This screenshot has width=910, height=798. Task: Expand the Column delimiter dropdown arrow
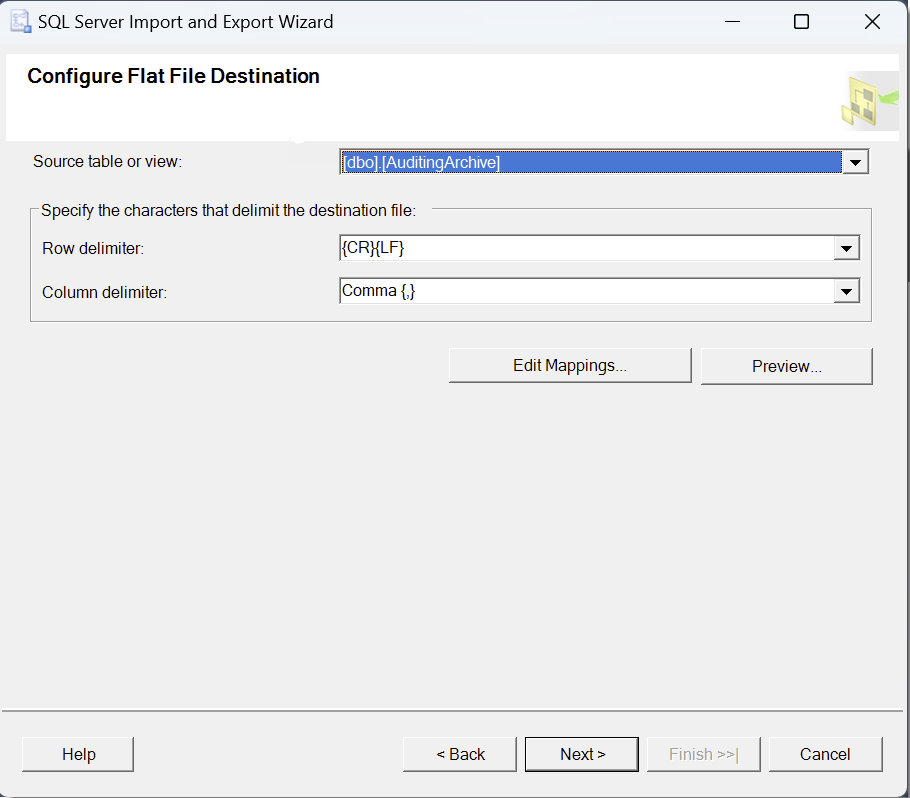(x=846, y=291)
